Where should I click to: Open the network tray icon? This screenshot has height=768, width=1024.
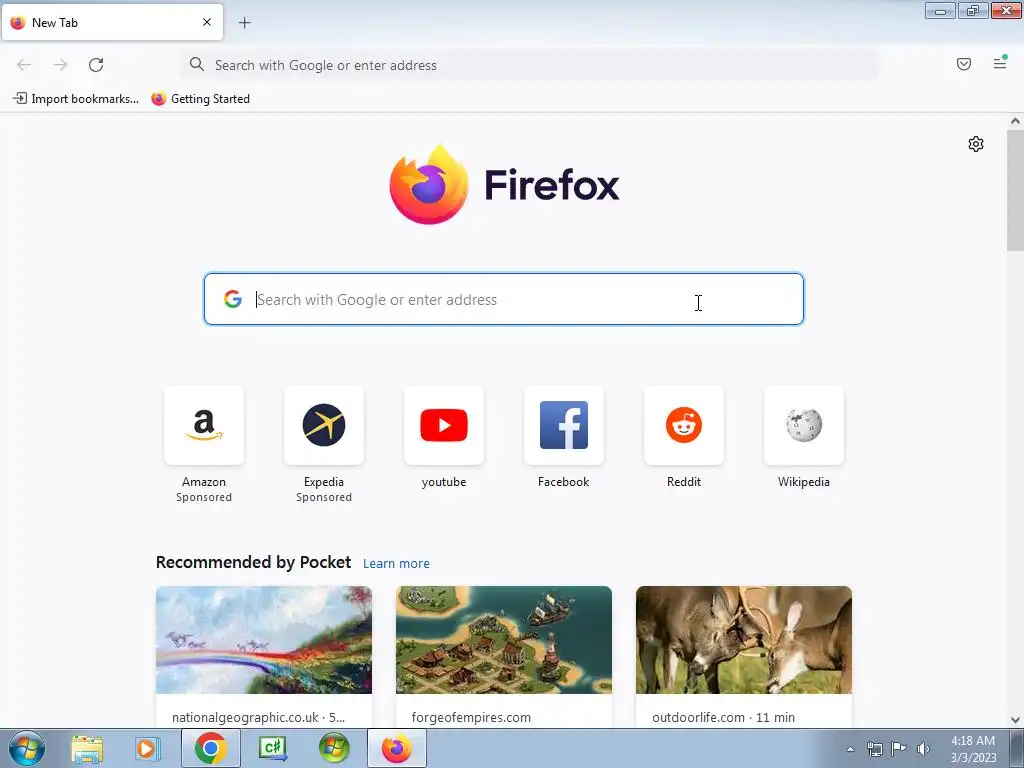(x=874, y=749)
